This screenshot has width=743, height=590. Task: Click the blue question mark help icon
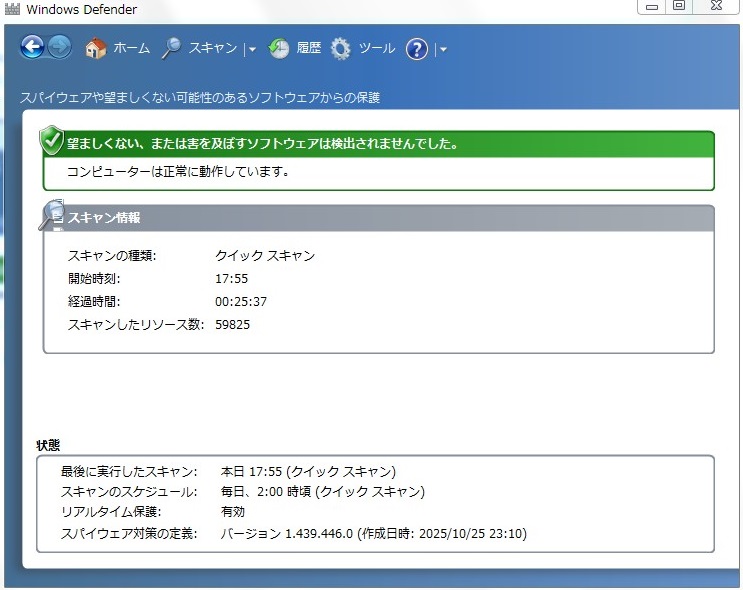tap(417, 49)
